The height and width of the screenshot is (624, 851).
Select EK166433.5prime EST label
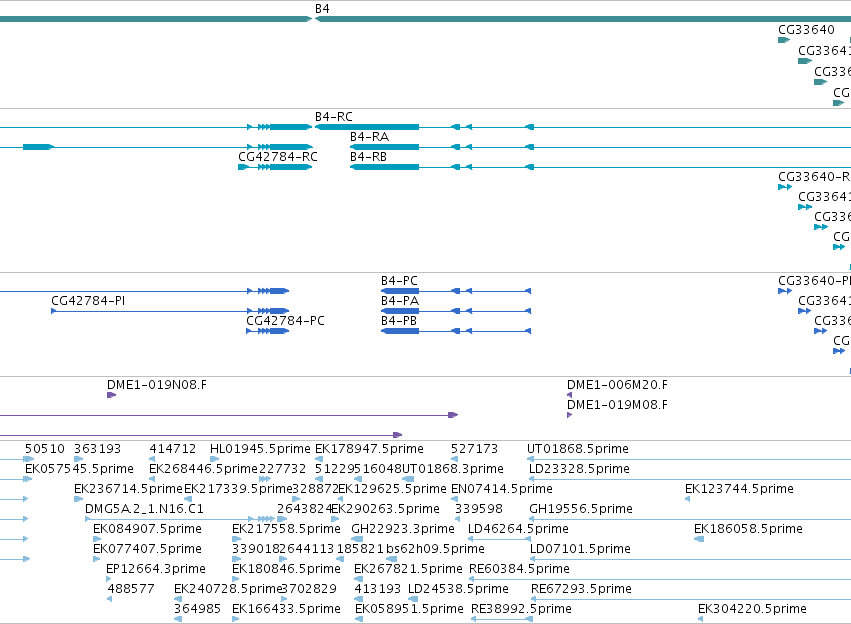point(286,610)
